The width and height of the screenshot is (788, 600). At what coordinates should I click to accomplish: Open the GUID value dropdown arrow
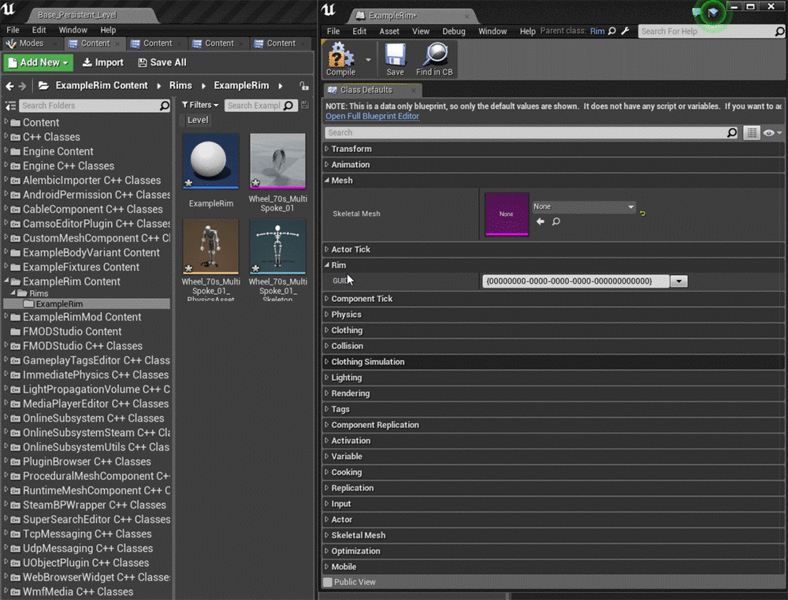point(679,281)
